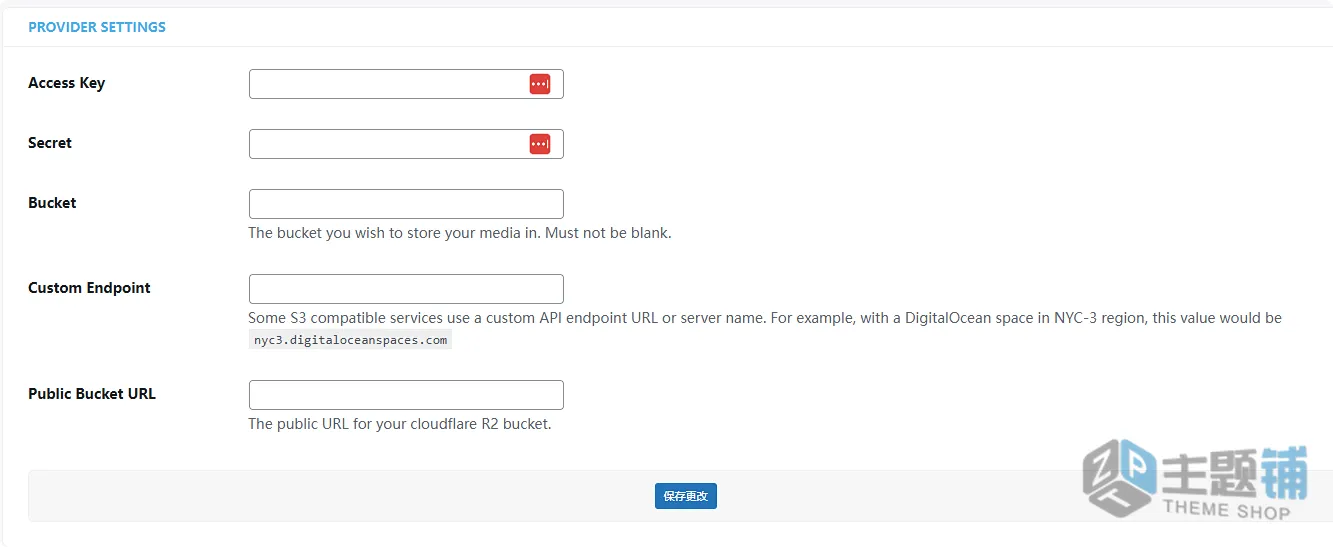
Task: Click the blue 保存更改 save button
Action: click(686, 496)
